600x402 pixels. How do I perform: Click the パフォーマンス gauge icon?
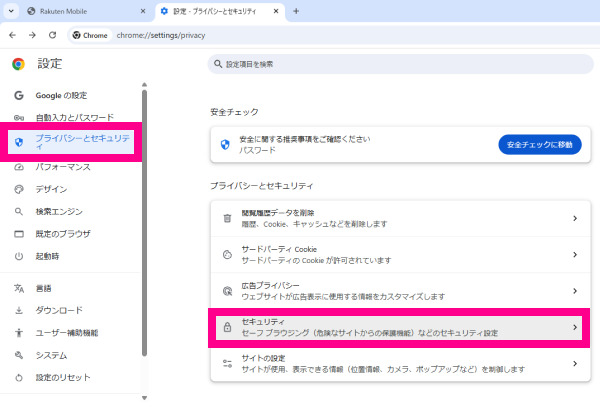(x=18, y=167)
